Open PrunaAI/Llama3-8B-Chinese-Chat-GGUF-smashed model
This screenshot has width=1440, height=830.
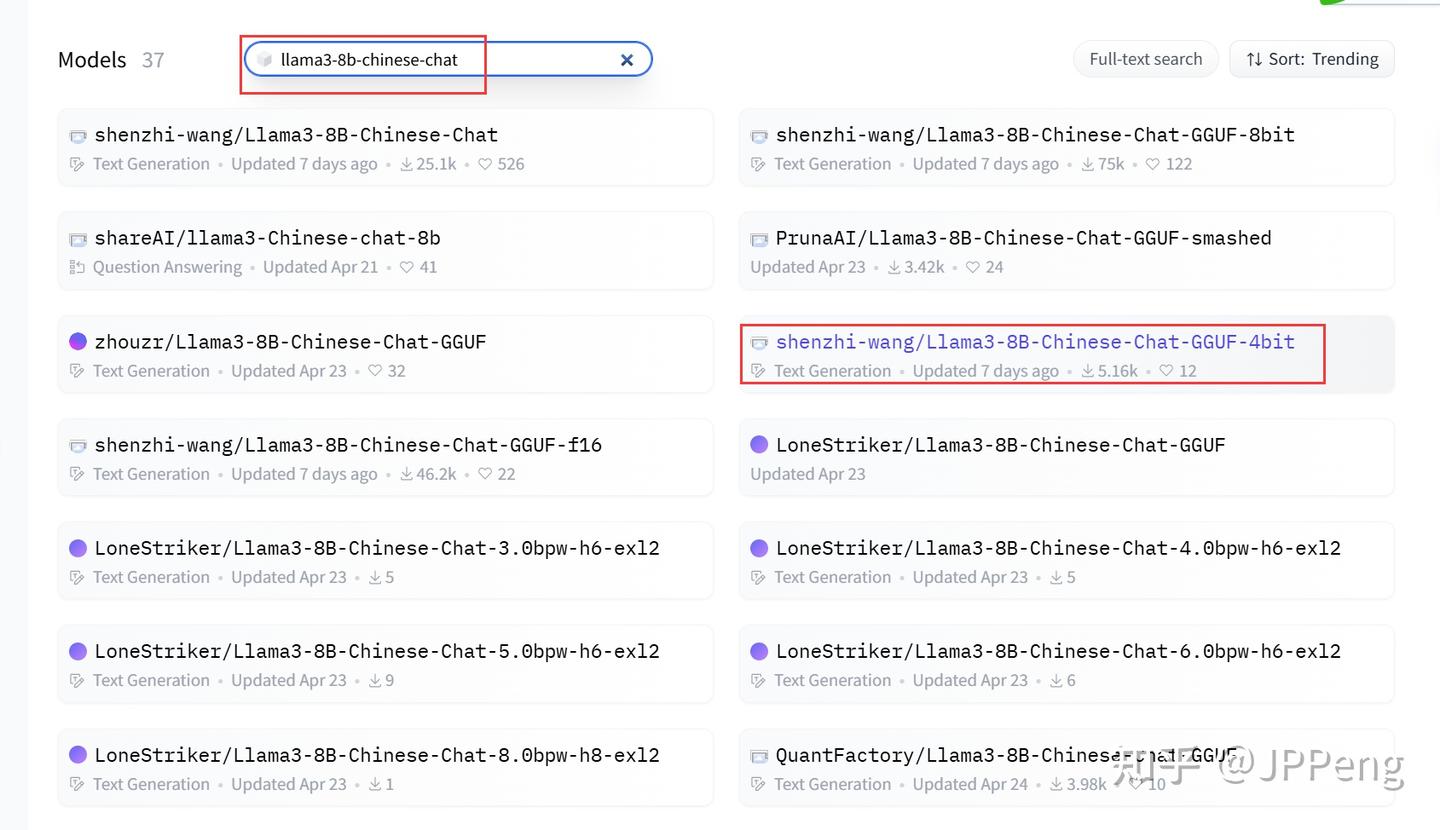tap(1066, 250)
